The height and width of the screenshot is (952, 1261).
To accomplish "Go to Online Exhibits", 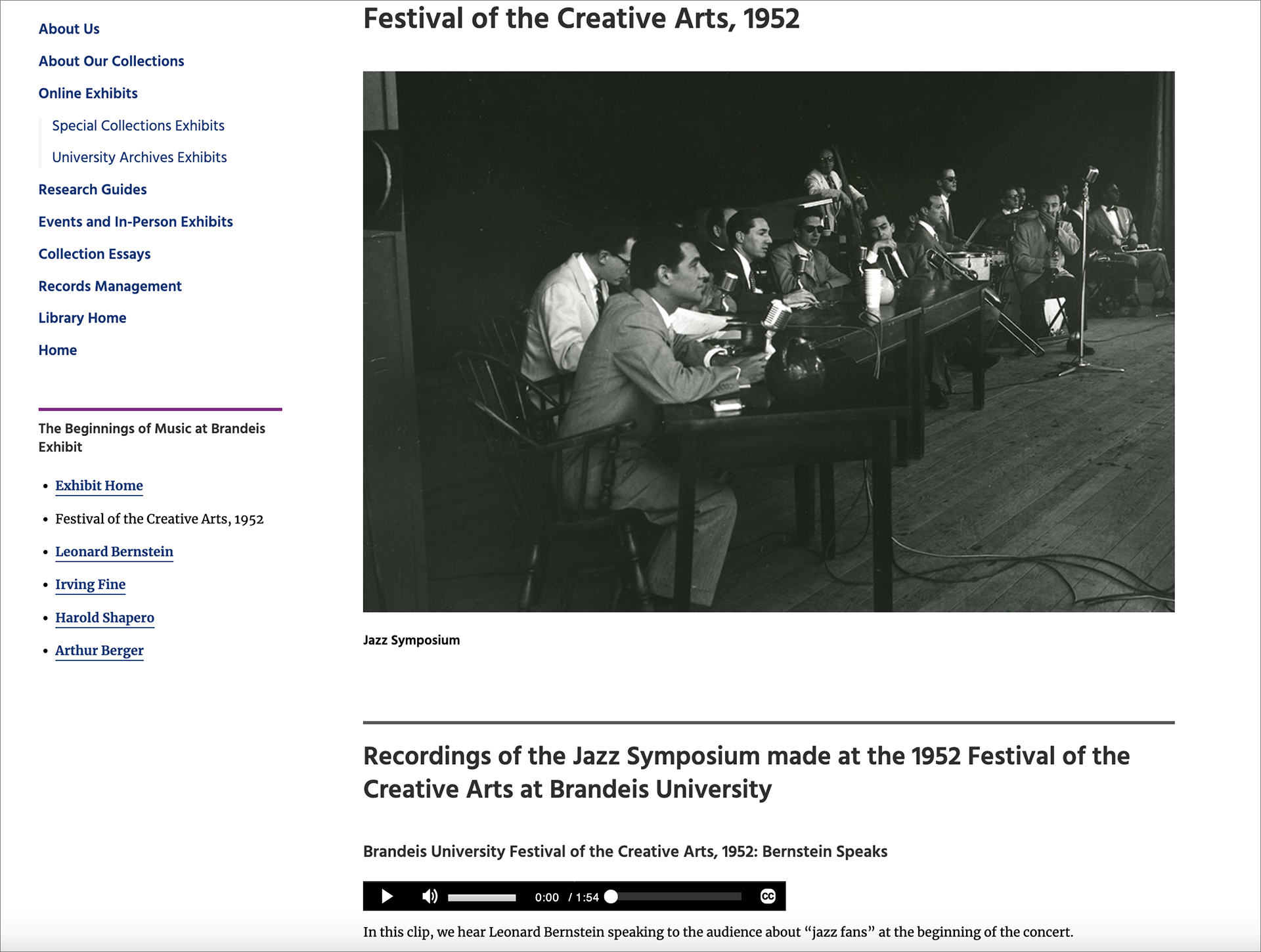I will point(88,93).
